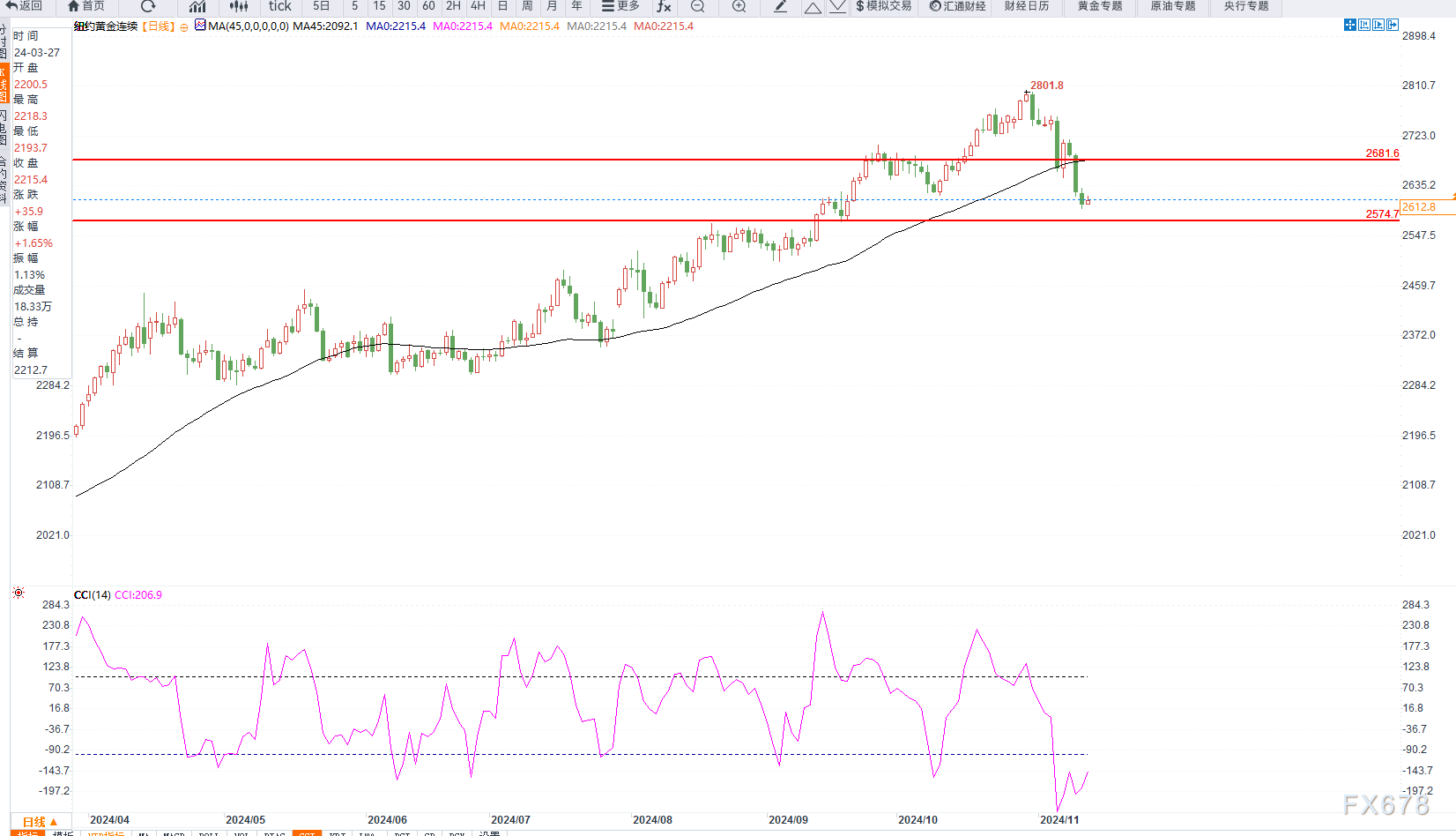
Task: Click the 返回 back button
Action: click(25, 6)
